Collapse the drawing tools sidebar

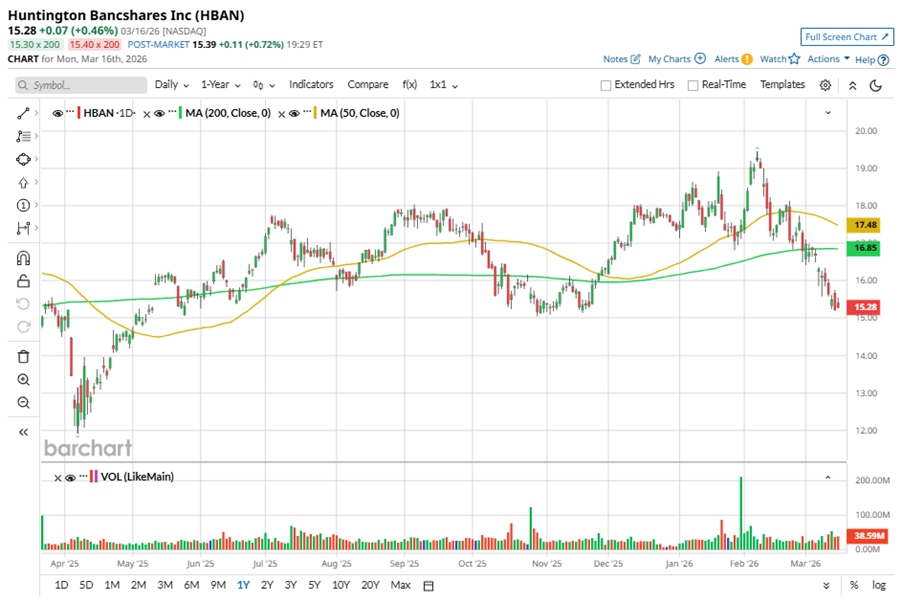tap(23, 432)
